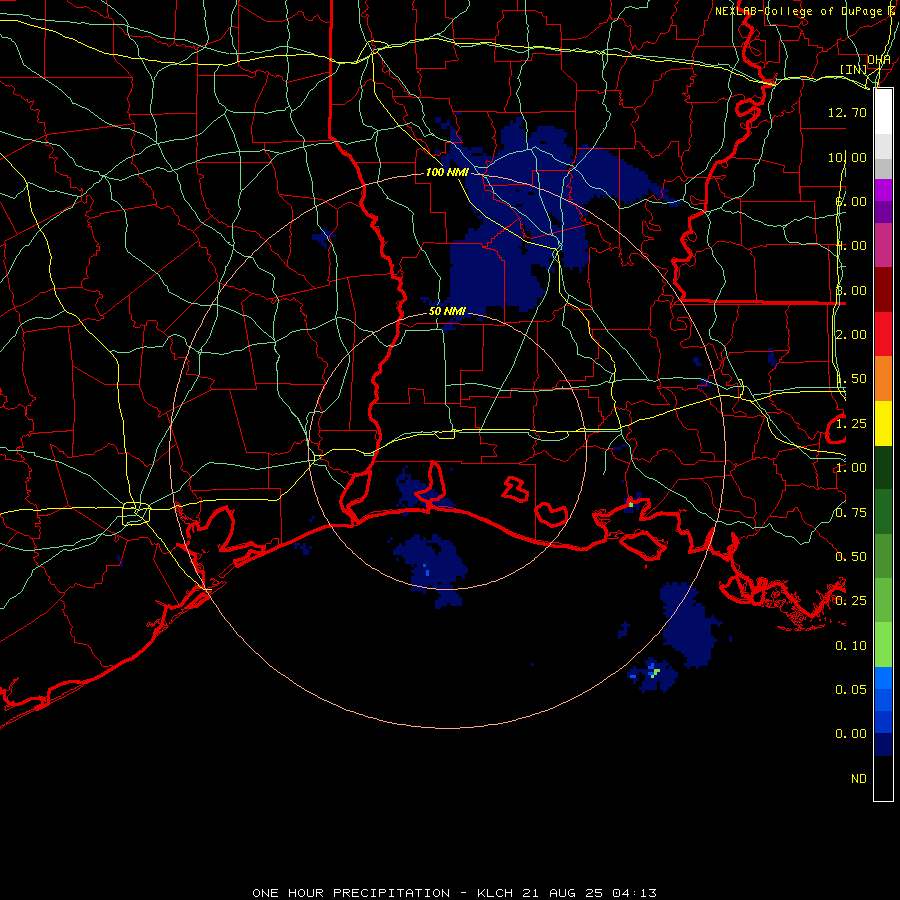Click the ONE HOUR PRECIPITATION title text

point(351,893)
